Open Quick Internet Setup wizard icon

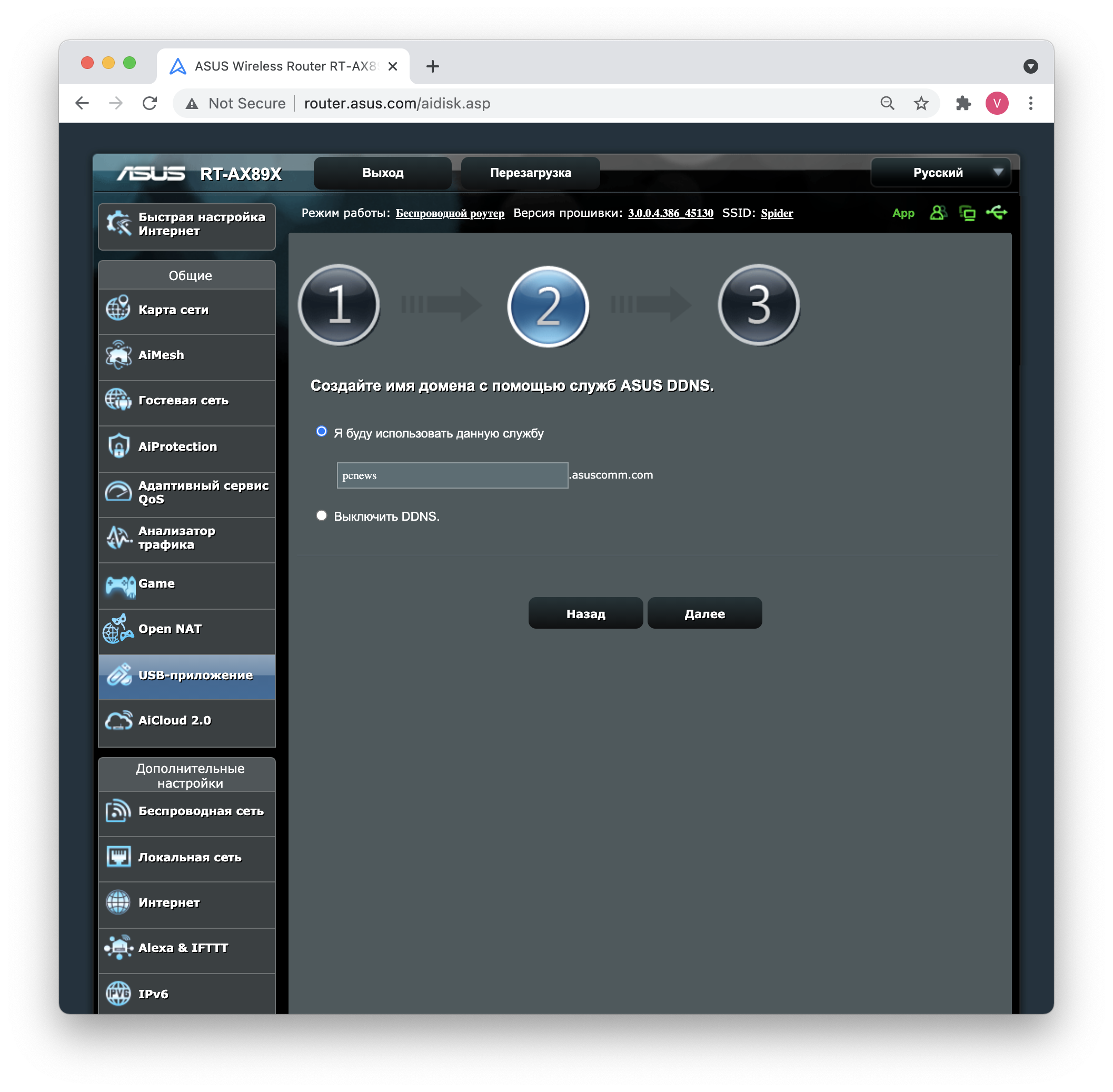tap(118, 223)
